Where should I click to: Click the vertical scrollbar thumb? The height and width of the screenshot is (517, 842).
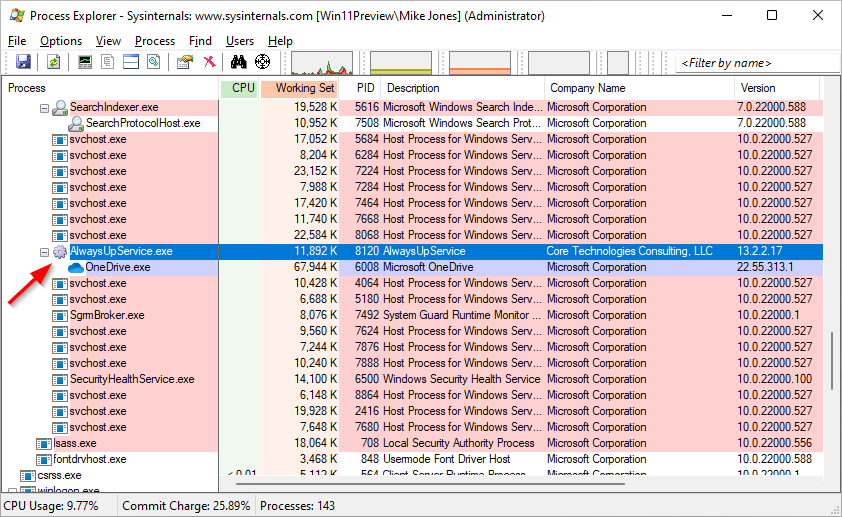pyautogui.click(x=832, y=363)
